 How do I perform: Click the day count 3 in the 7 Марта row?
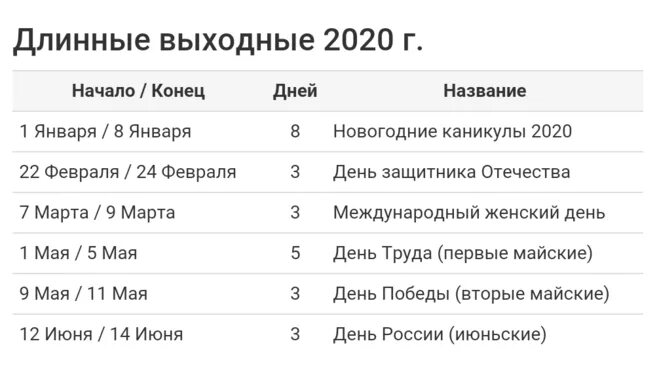pos(295,213)
